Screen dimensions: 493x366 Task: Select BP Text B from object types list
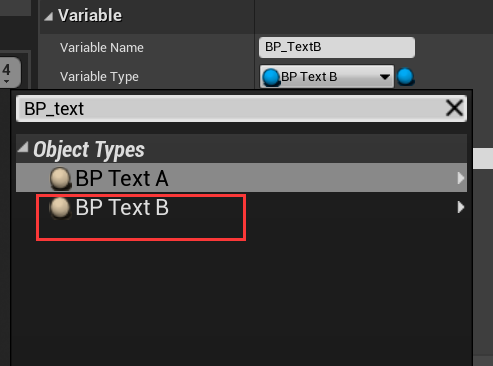tap(241, 207)
